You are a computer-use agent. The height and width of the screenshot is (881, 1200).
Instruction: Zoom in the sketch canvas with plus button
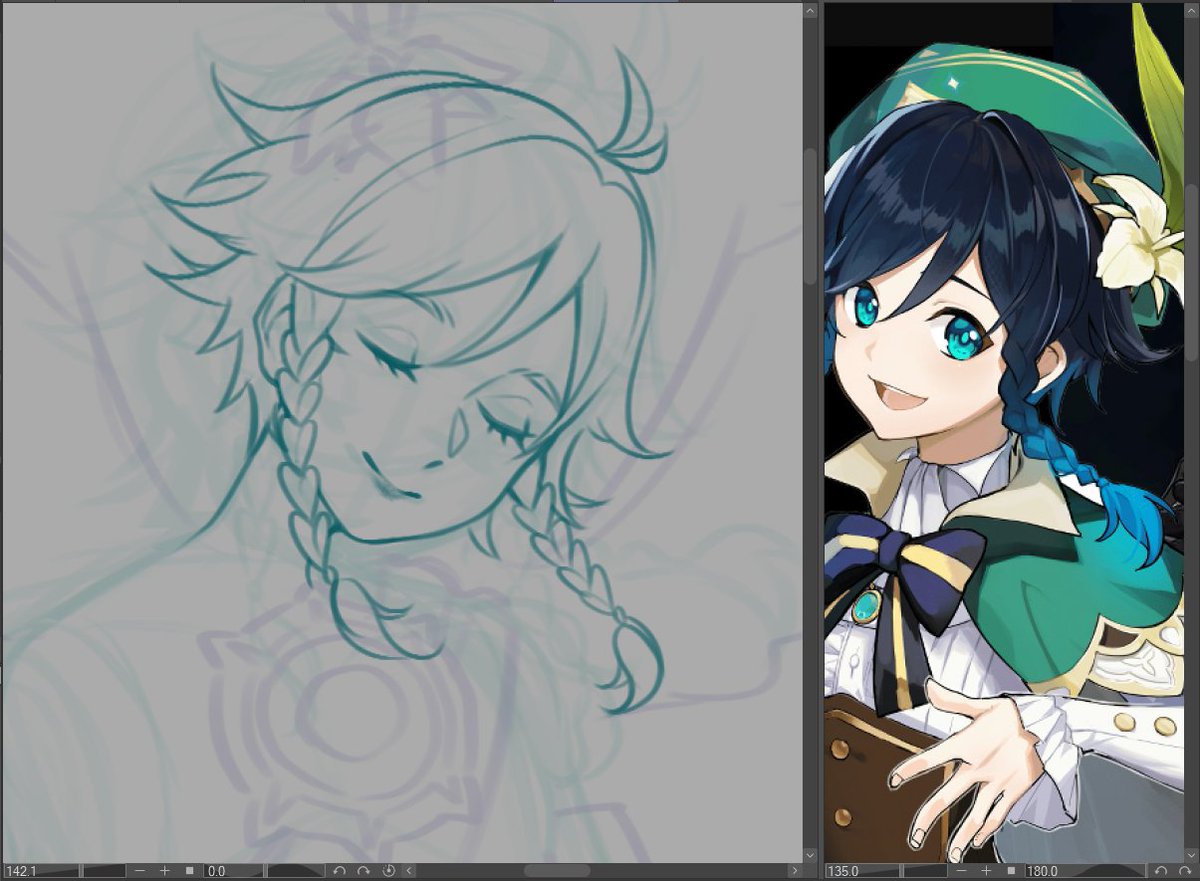[165, 871]
